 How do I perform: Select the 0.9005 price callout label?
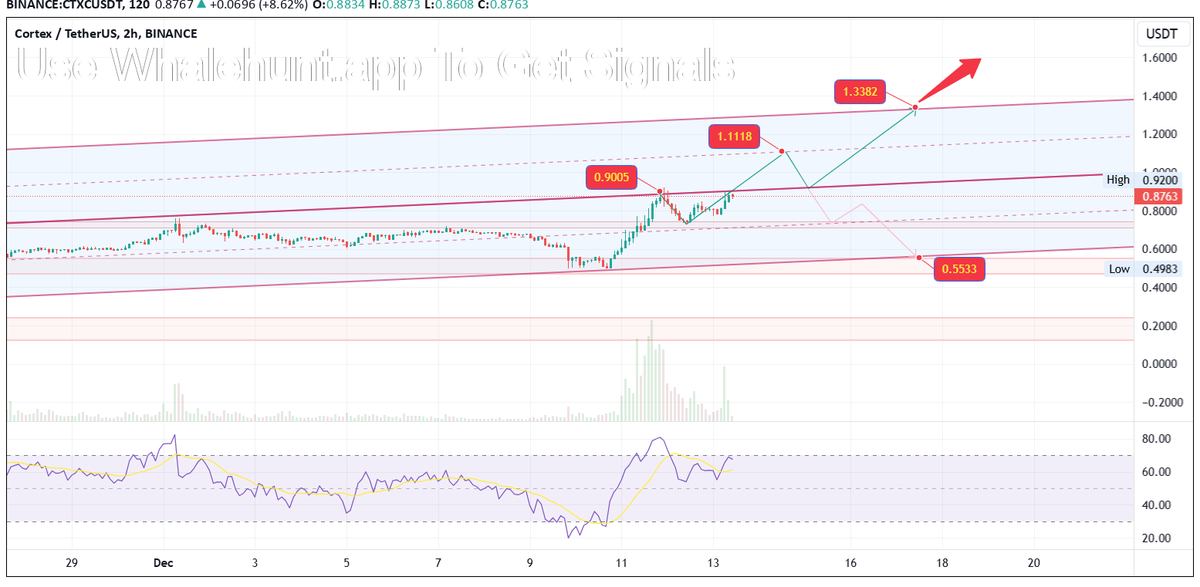[610, 178]
